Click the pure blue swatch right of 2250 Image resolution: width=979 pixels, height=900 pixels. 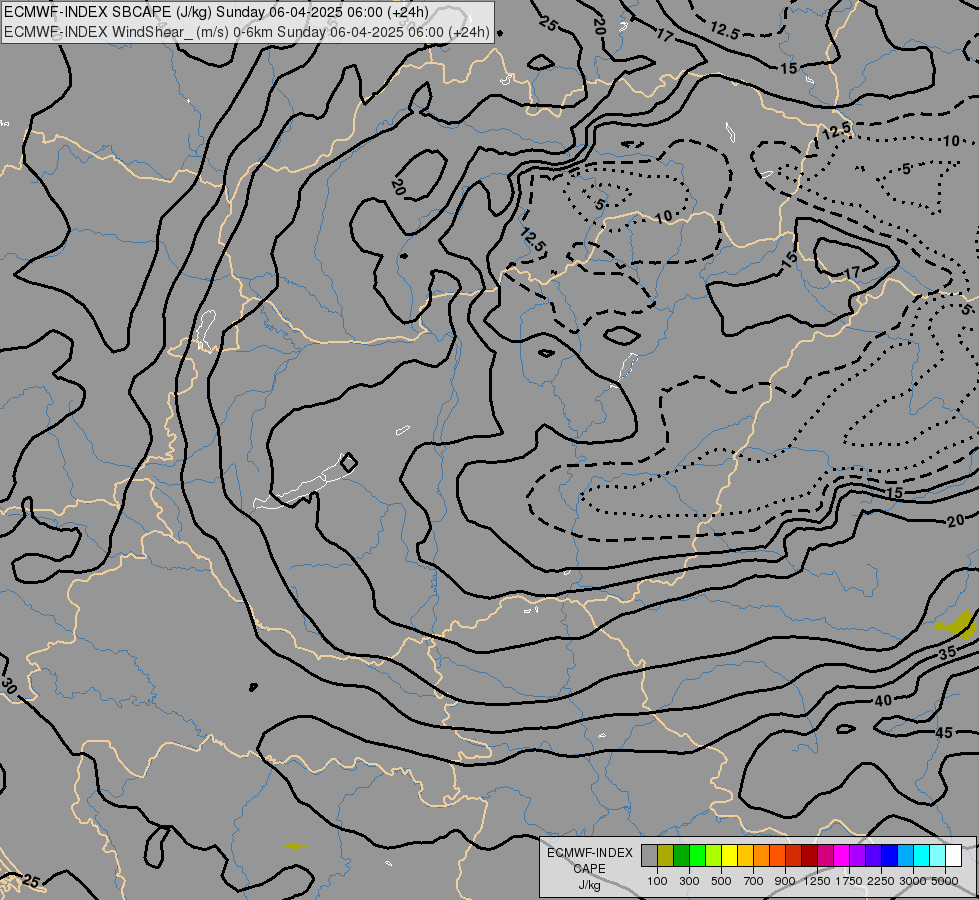coord(889,856)
